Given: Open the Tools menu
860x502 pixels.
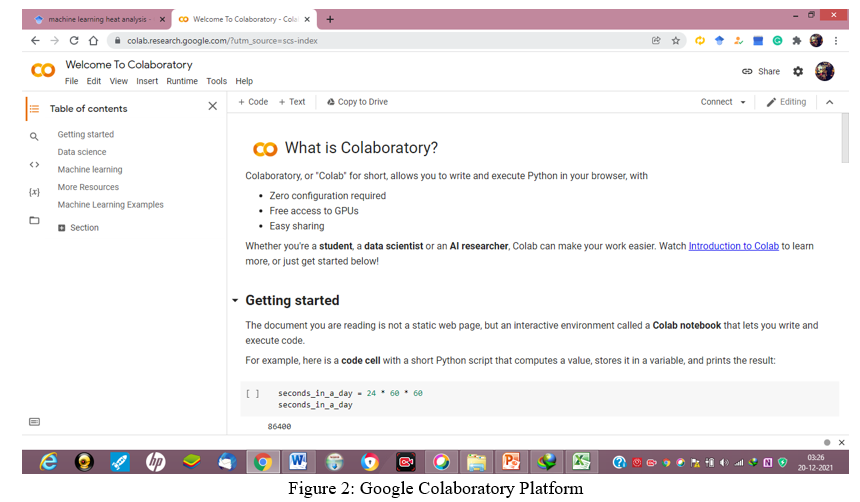Looking at the screenshot, I should tap(217, 81).
